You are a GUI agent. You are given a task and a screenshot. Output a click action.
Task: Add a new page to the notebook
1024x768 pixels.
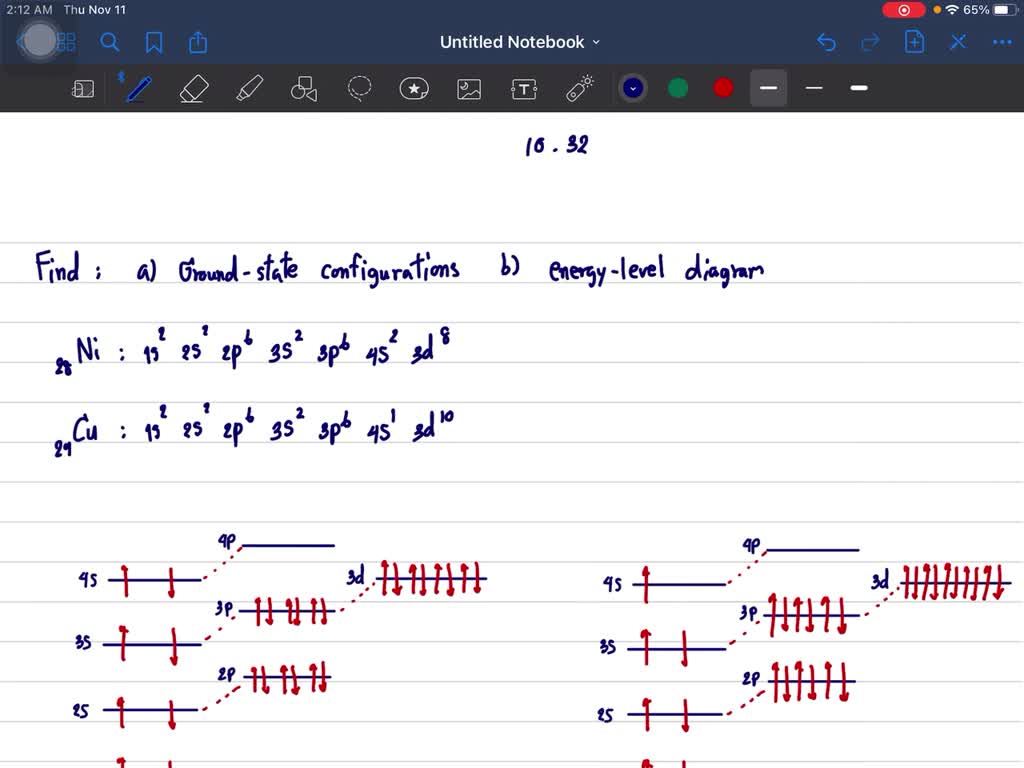point(914,42)
